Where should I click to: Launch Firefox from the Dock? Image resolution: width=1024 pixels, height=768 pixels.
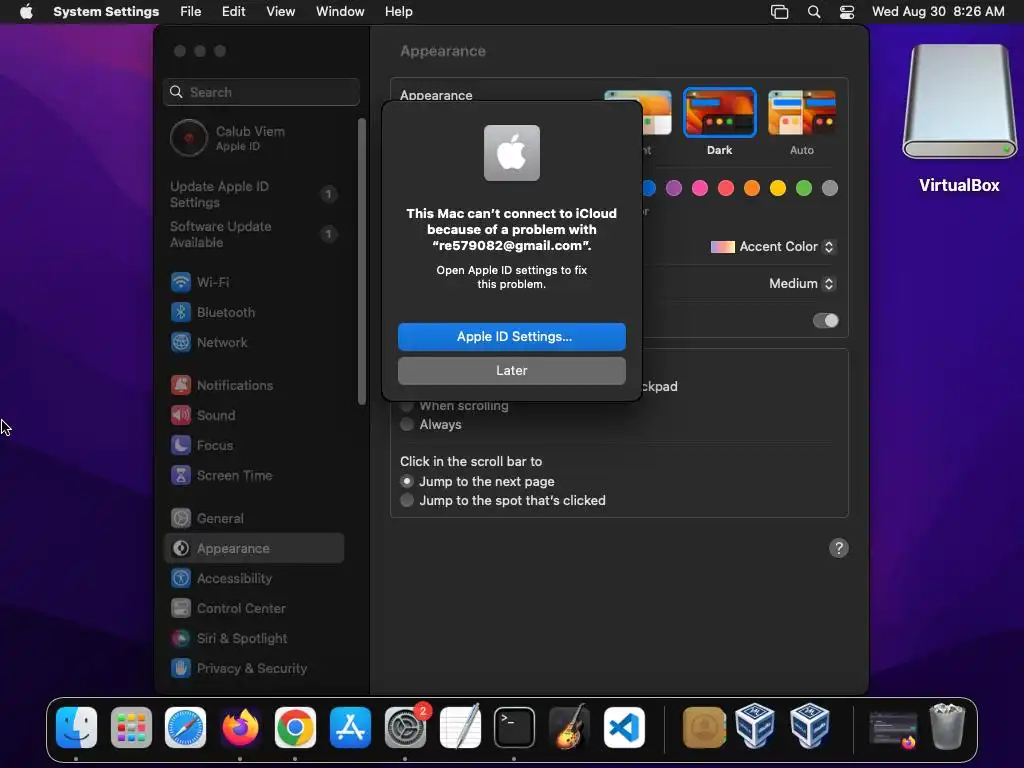240,727
